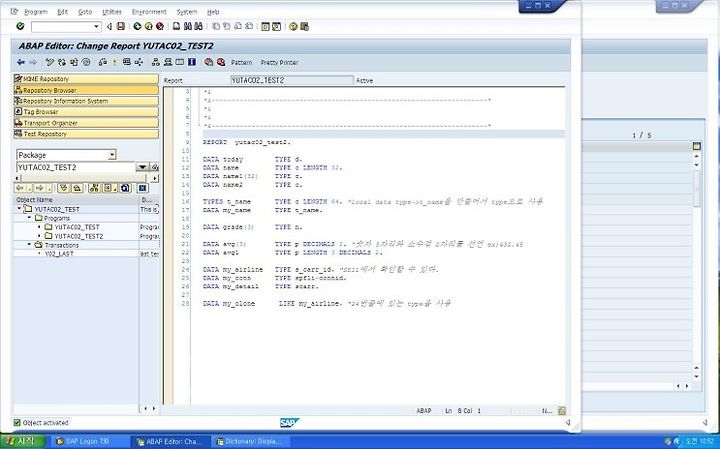Click the yellow Help question mark icon
The width and height of the screenshot is (720, 449).
pyautogui.click(x=293, y=26)
